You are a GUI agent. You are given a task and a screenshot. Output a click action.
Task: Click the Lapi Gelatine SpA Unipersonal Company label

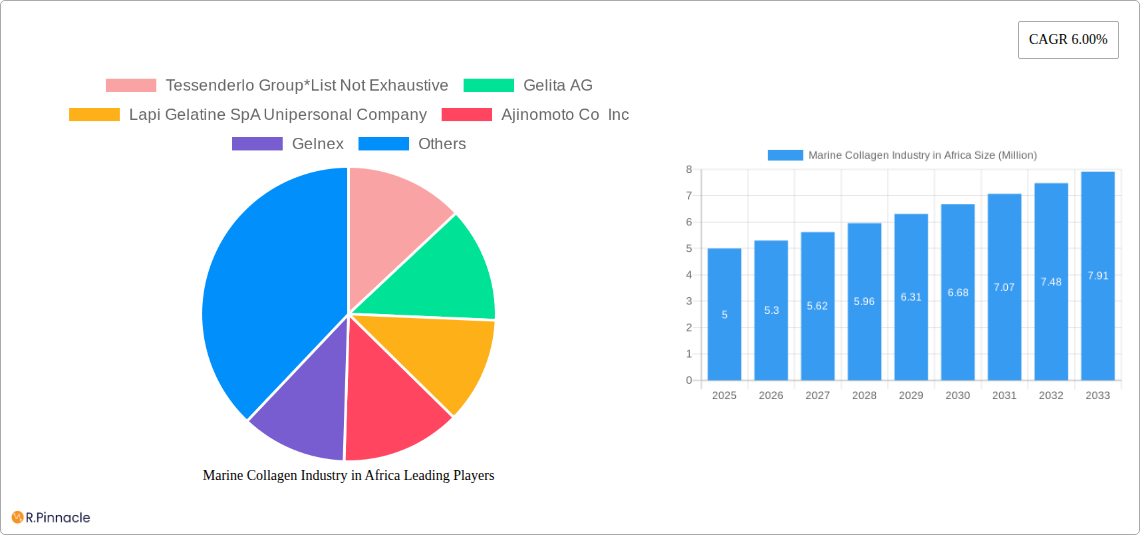click(278, 115)
